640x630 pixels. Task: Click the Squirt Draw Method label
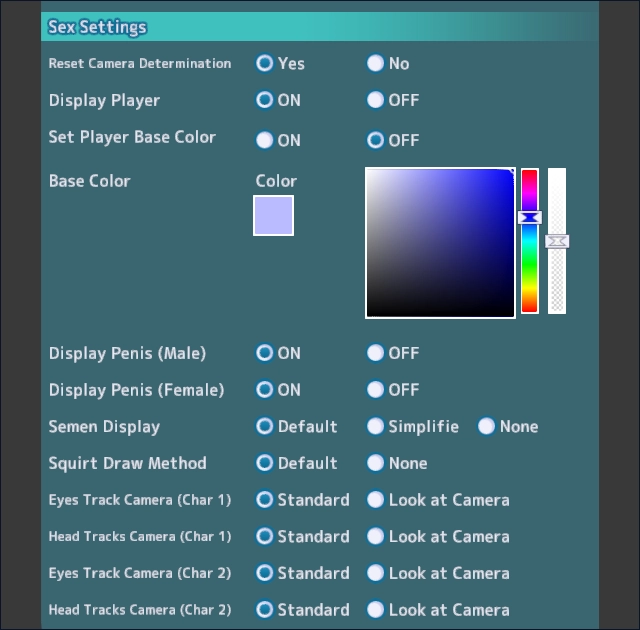(127, 464)
